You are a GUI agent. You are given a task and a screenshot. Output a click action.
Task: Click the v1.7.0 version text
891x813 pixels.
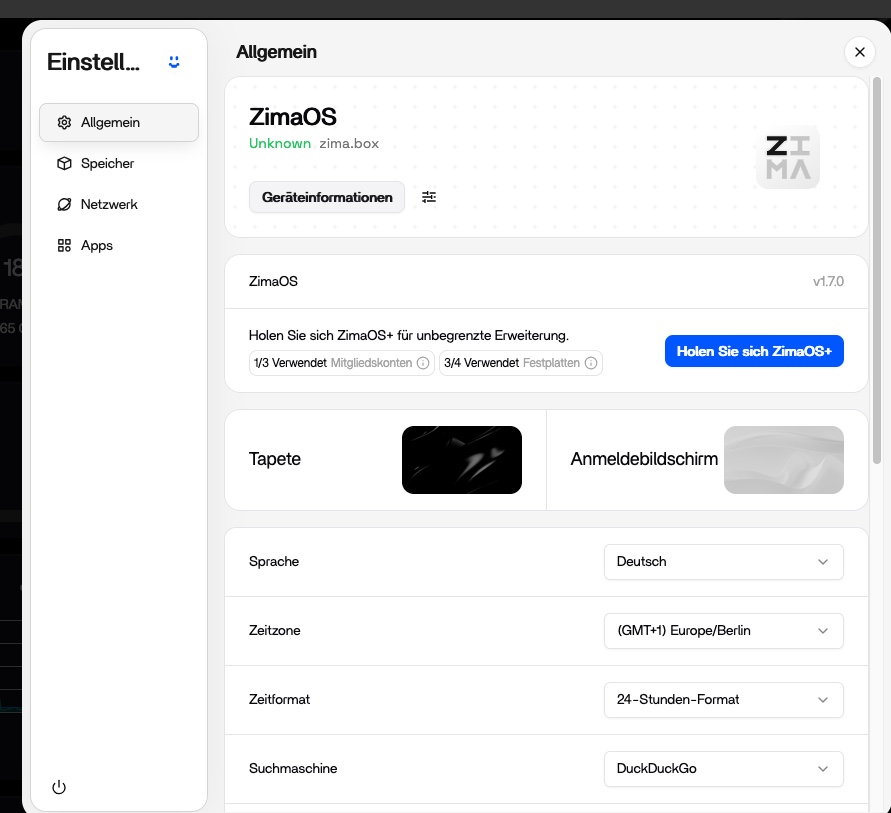(x=828, y=281)
